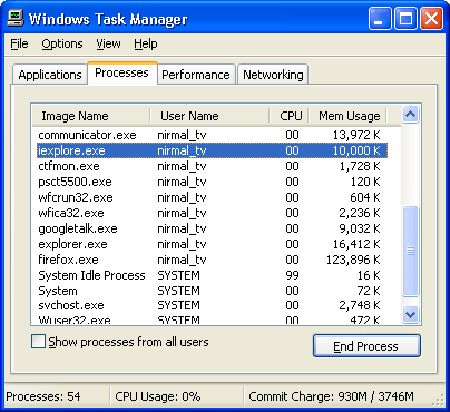Open the Options menu
This screenshot has width=450, height=412.
62,44
